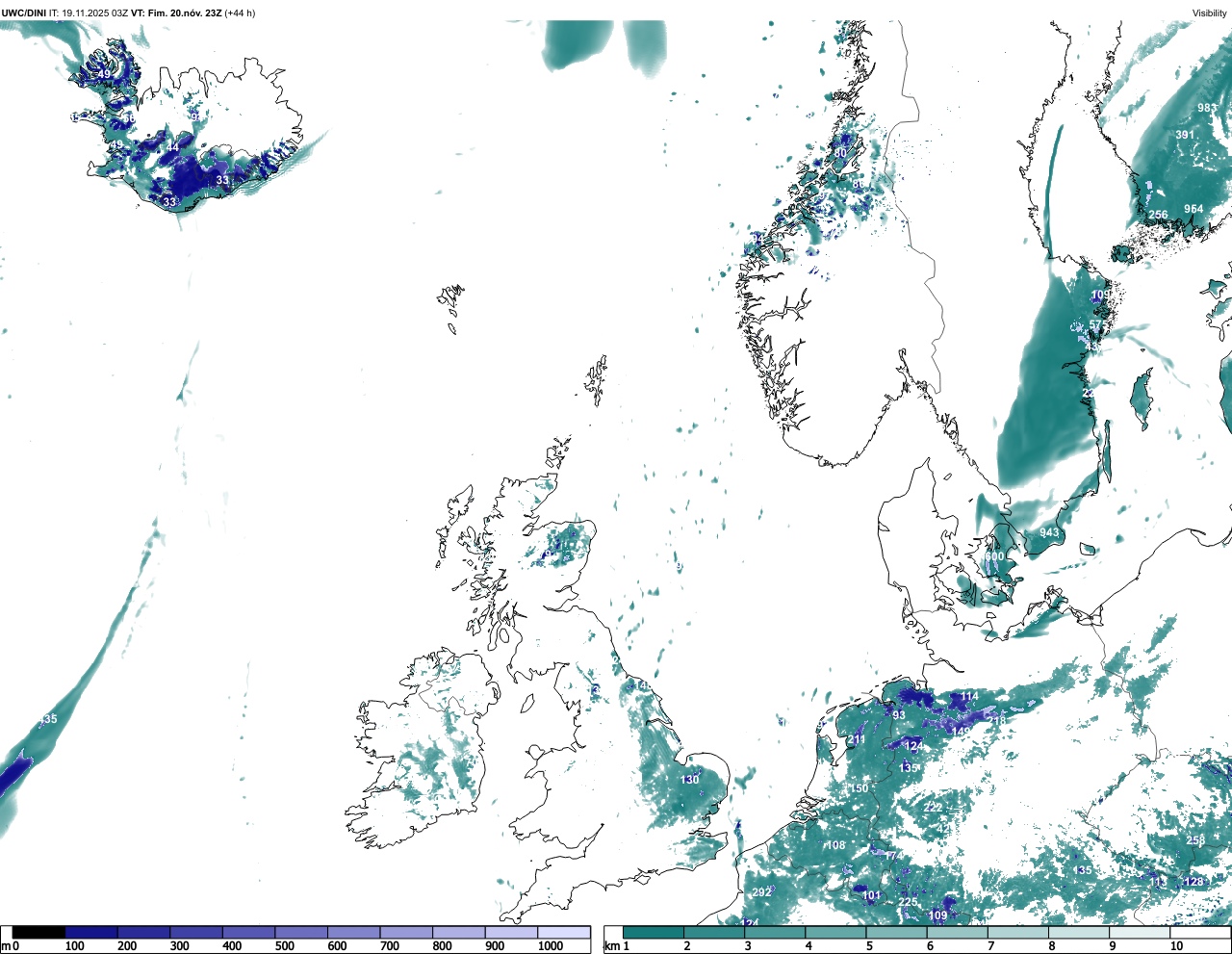Click the 500 tick on metre scale
Image resolution: width=1232 pixels, height=954 pixels.
[x=285, y=946]
